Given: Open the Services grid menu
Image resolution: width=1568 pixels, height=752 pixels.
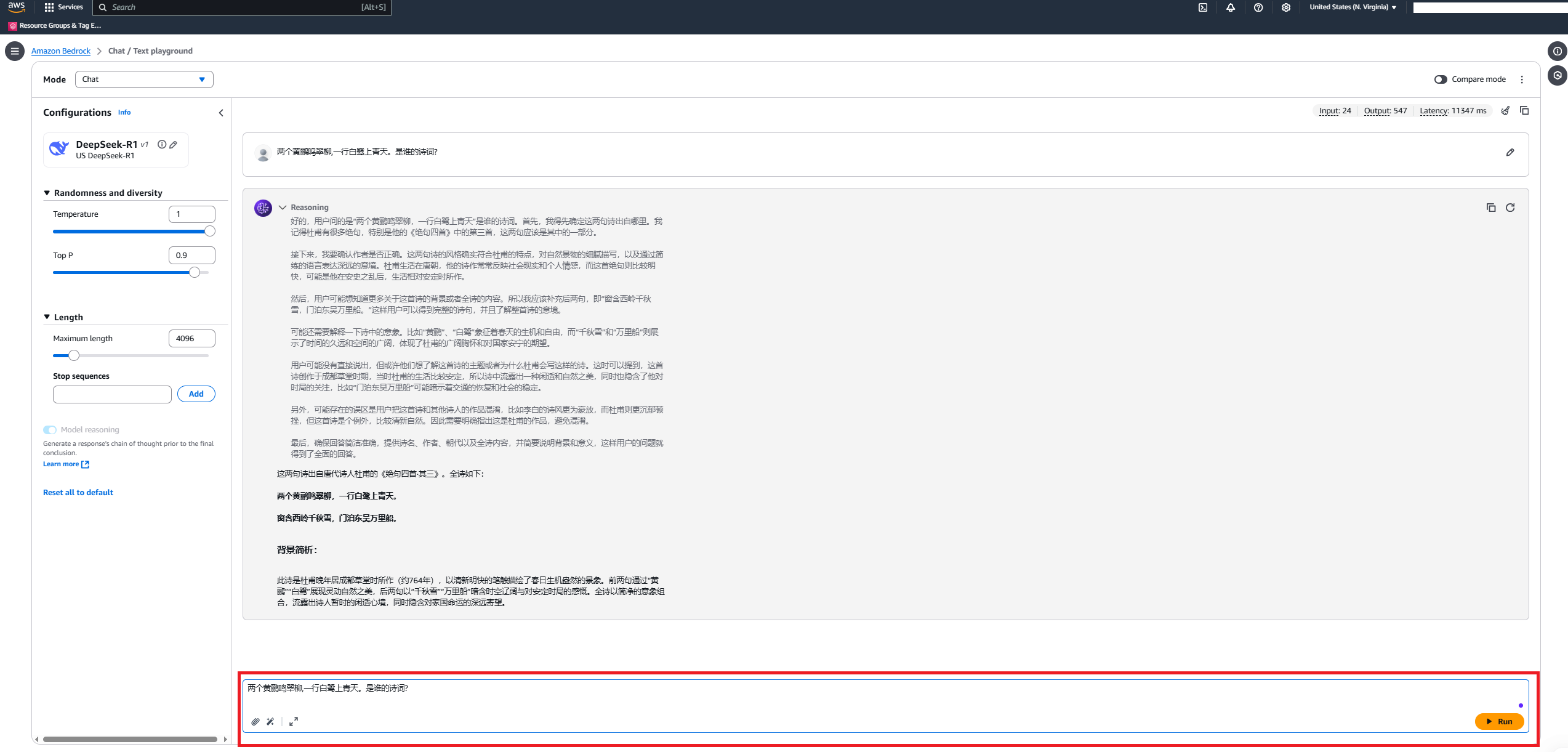Looking at the screenshot, I should pos(64,7).
